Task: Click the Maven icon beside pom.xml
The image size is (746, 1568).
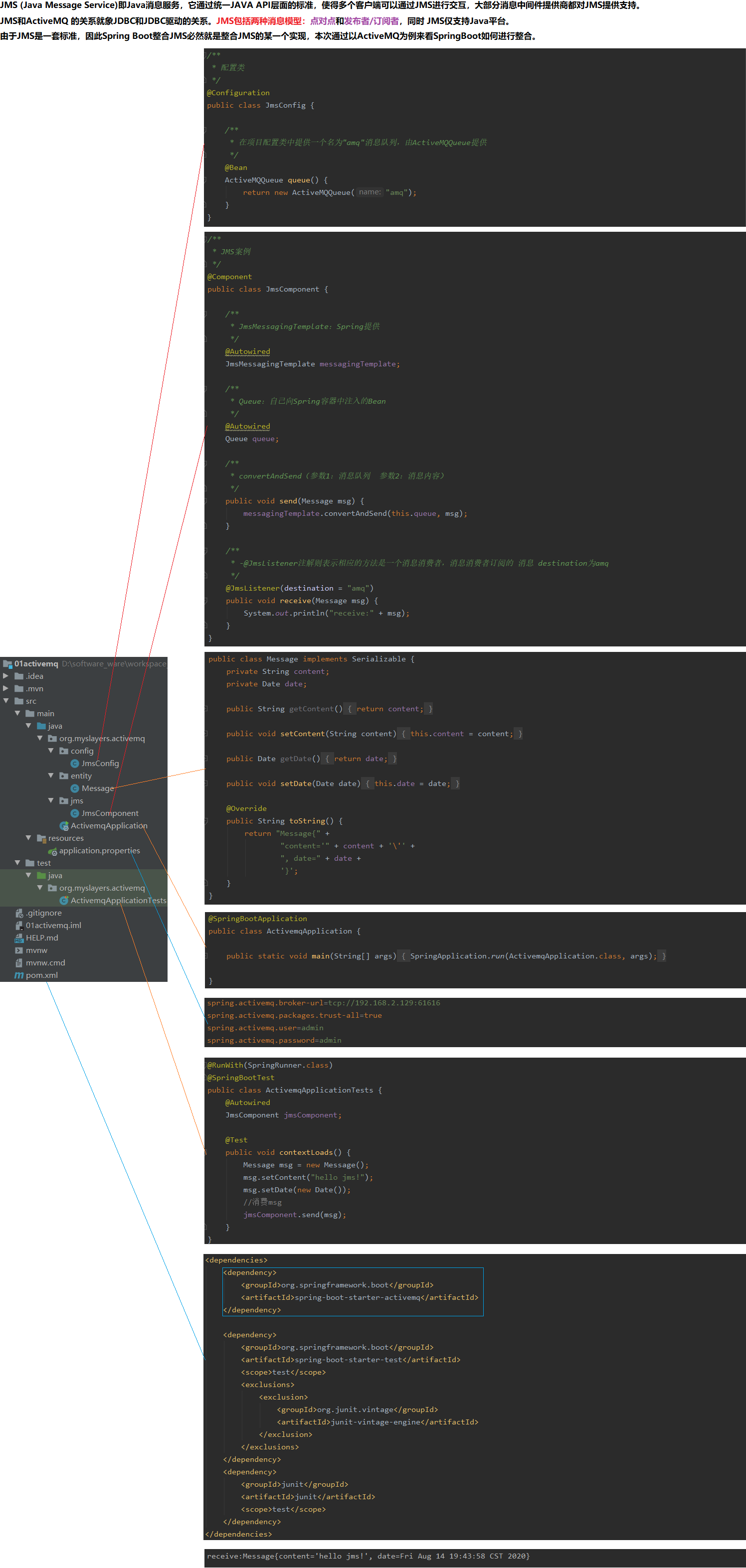Action: (19, 975)
